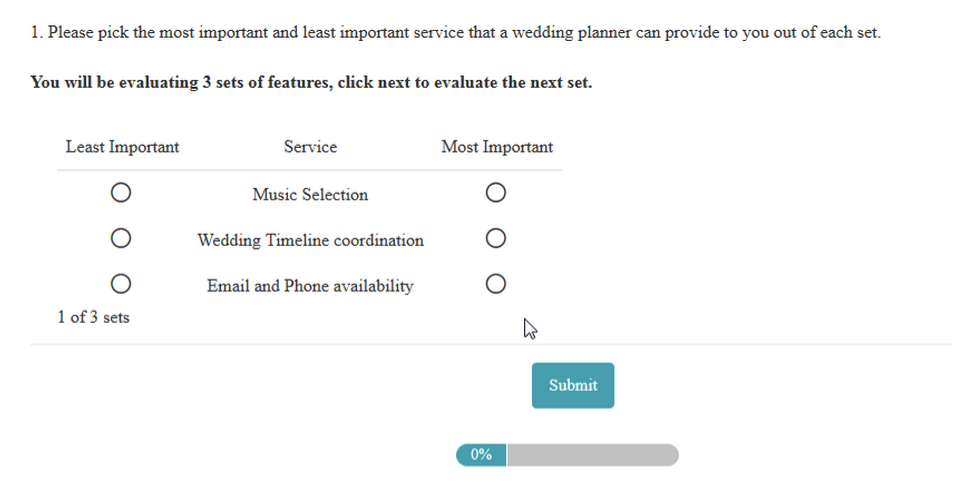Mark Wedding Timeline coordination as least important
This screenshot has height=504, width=973.
coord(121,238)
